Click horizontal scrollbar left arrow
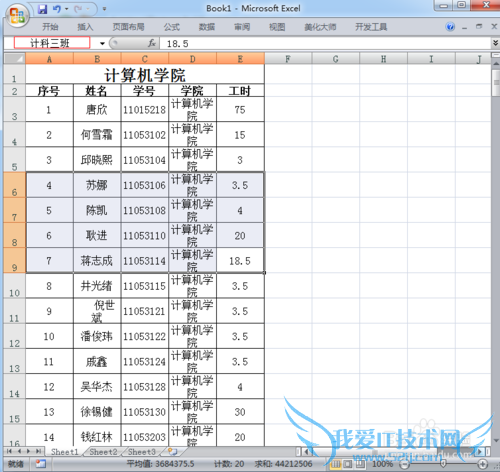Image resolution: width=500 pixels, height=472 pixels. [x=306, y=452]
